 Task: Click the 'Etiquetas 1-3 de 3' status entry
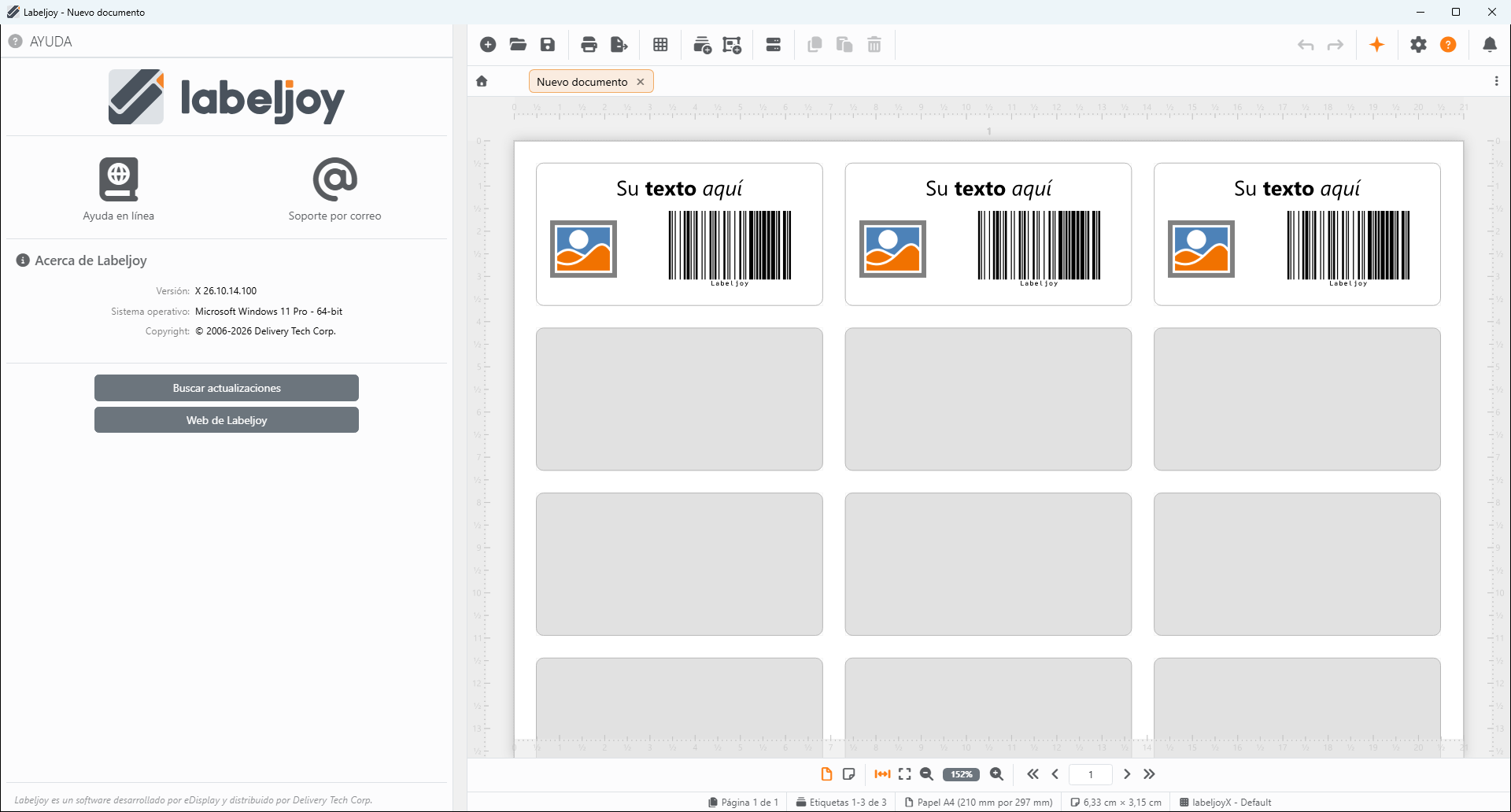tap(841, 803)
